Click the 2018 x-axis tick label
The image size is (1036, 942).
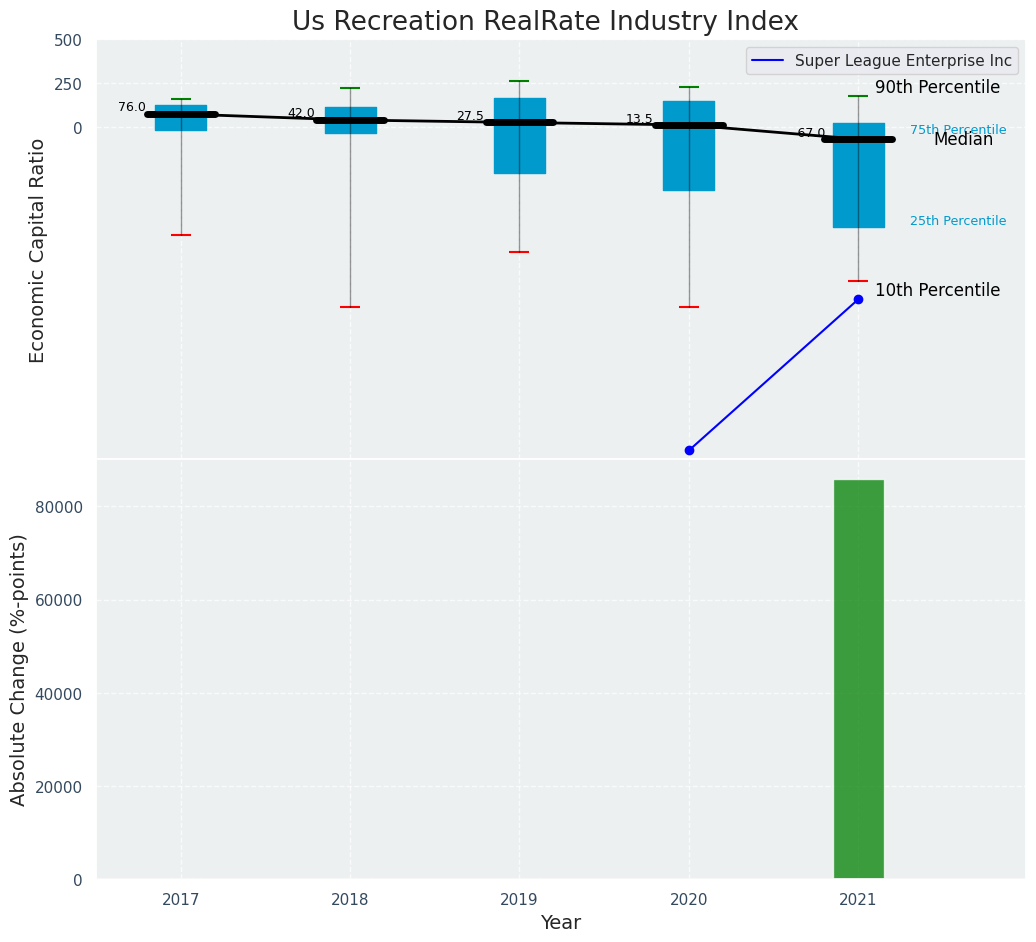[350, 899]
